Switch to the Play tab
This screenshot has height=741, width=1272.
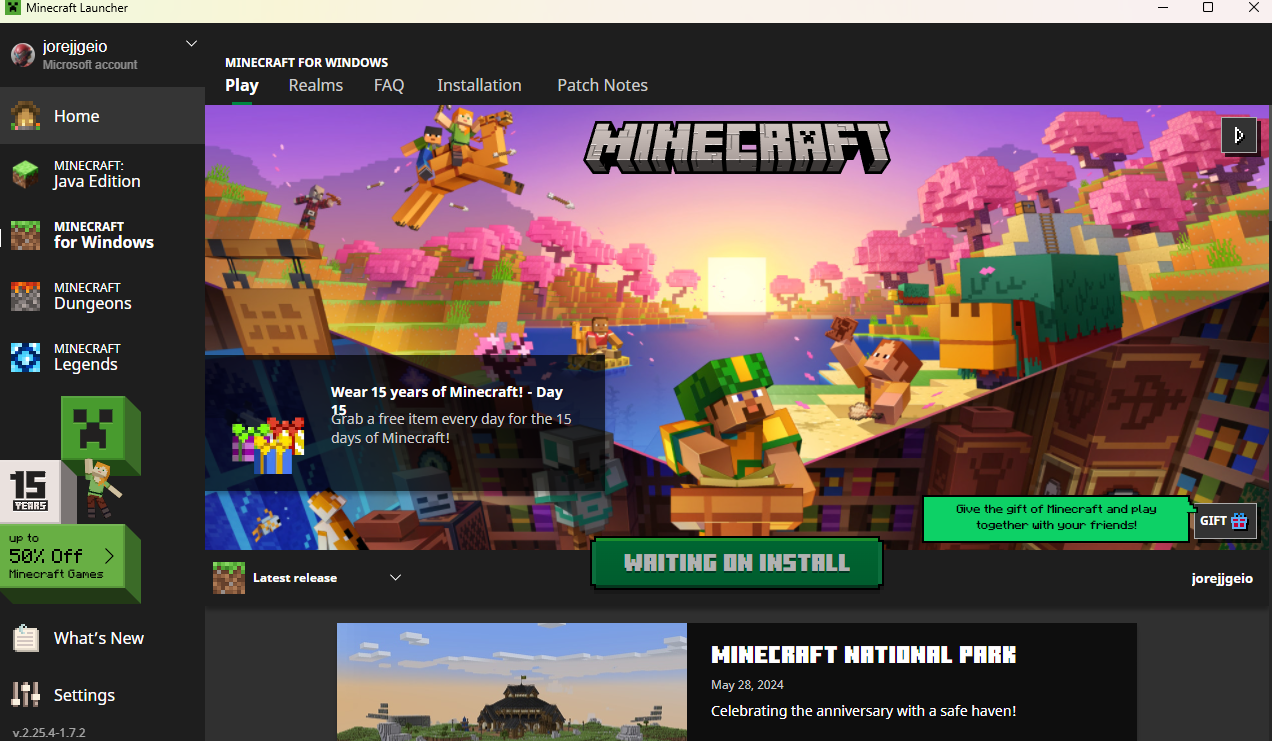click(x=242, y=86)
